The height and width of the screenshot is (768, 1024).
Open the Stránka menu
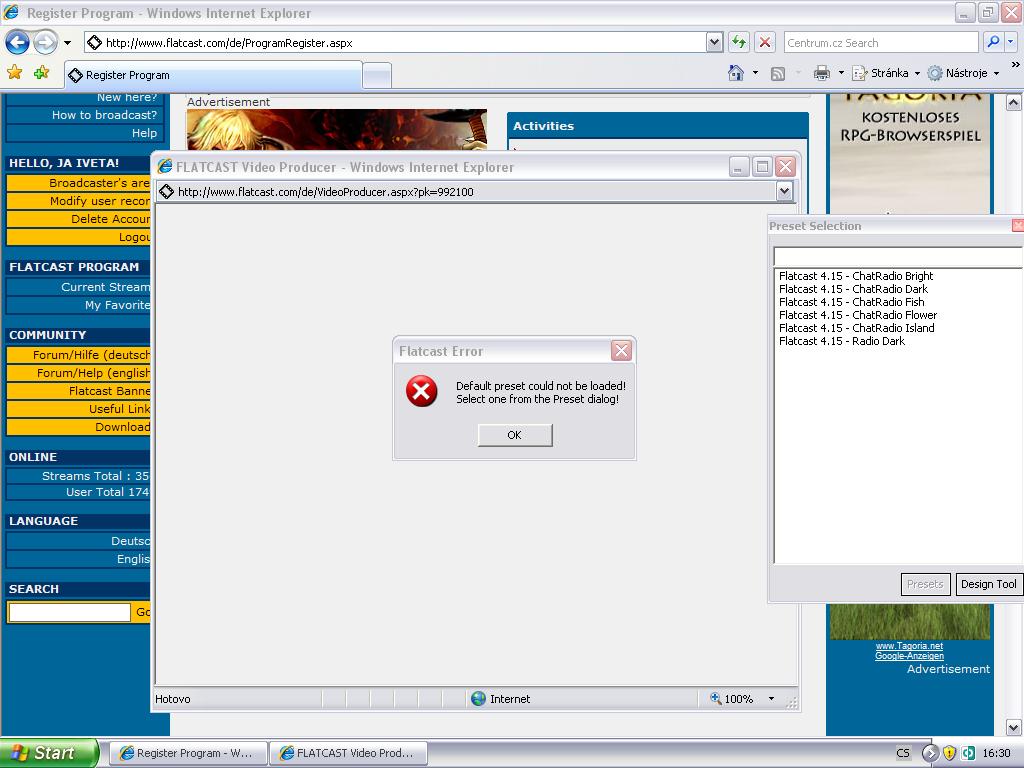tap(886, 73)
